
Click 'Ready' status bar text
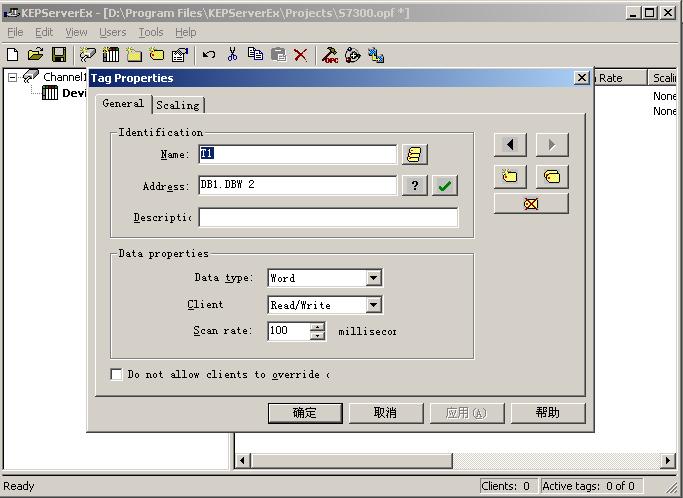[19, 486]
